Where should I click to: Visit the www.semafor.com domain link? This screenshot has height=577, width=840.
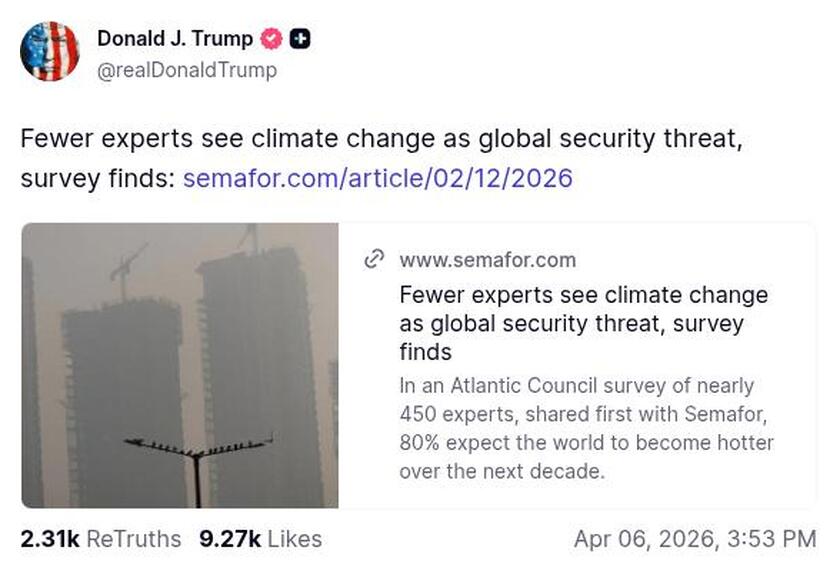click(x=487, y=260)
